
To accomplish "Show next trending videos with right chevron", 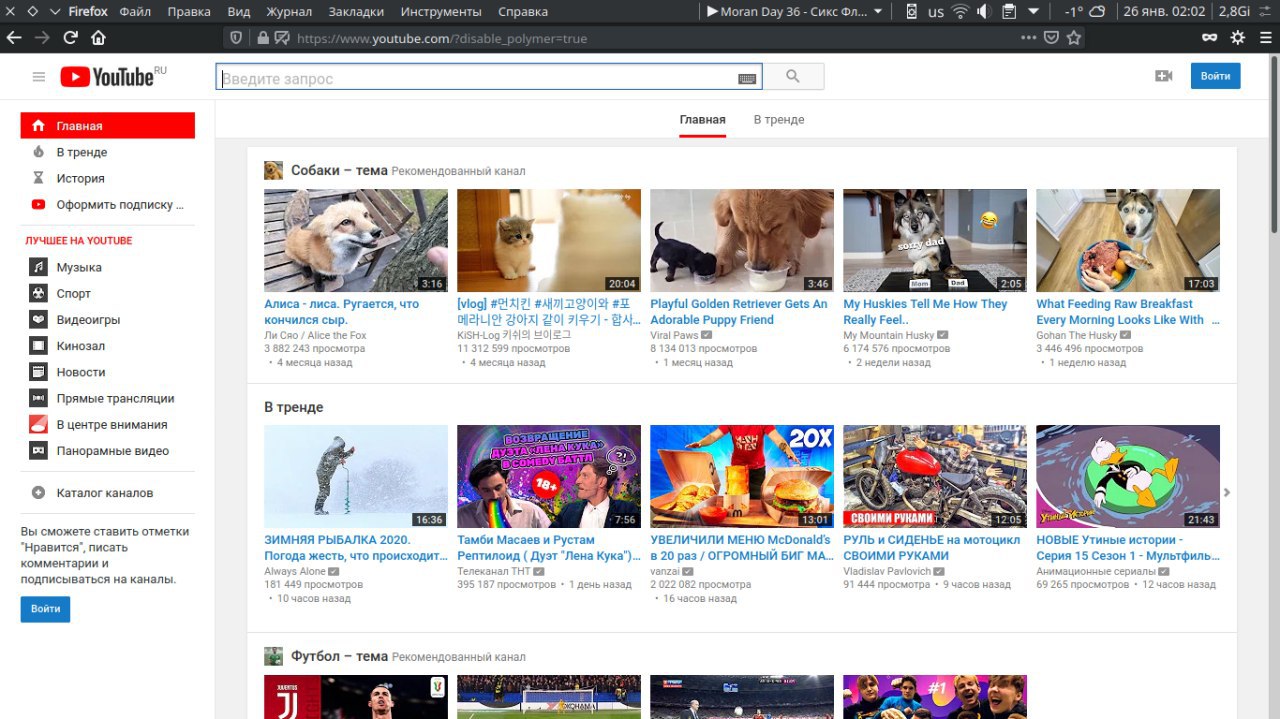I will click(1227, 493).
